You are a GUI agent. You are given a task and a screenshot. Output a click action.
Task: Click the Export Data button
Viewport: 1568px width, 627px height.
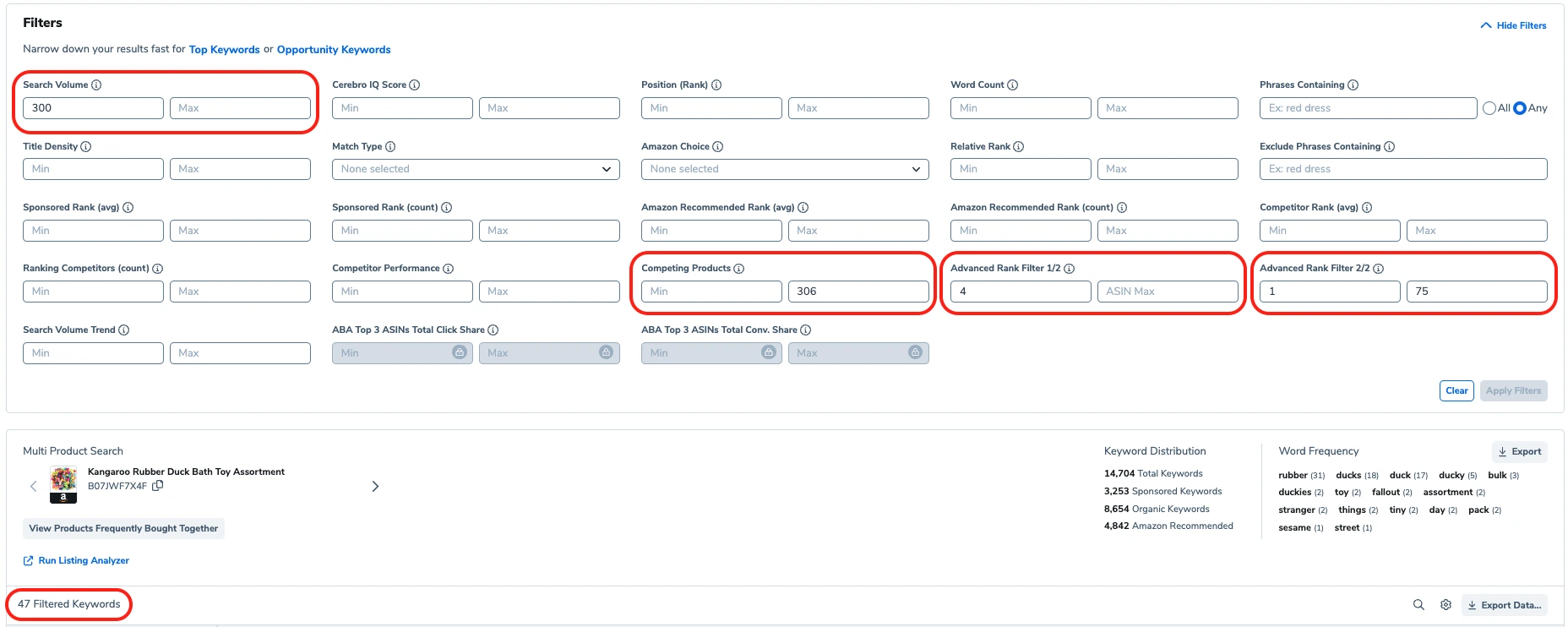point(1504,605)
